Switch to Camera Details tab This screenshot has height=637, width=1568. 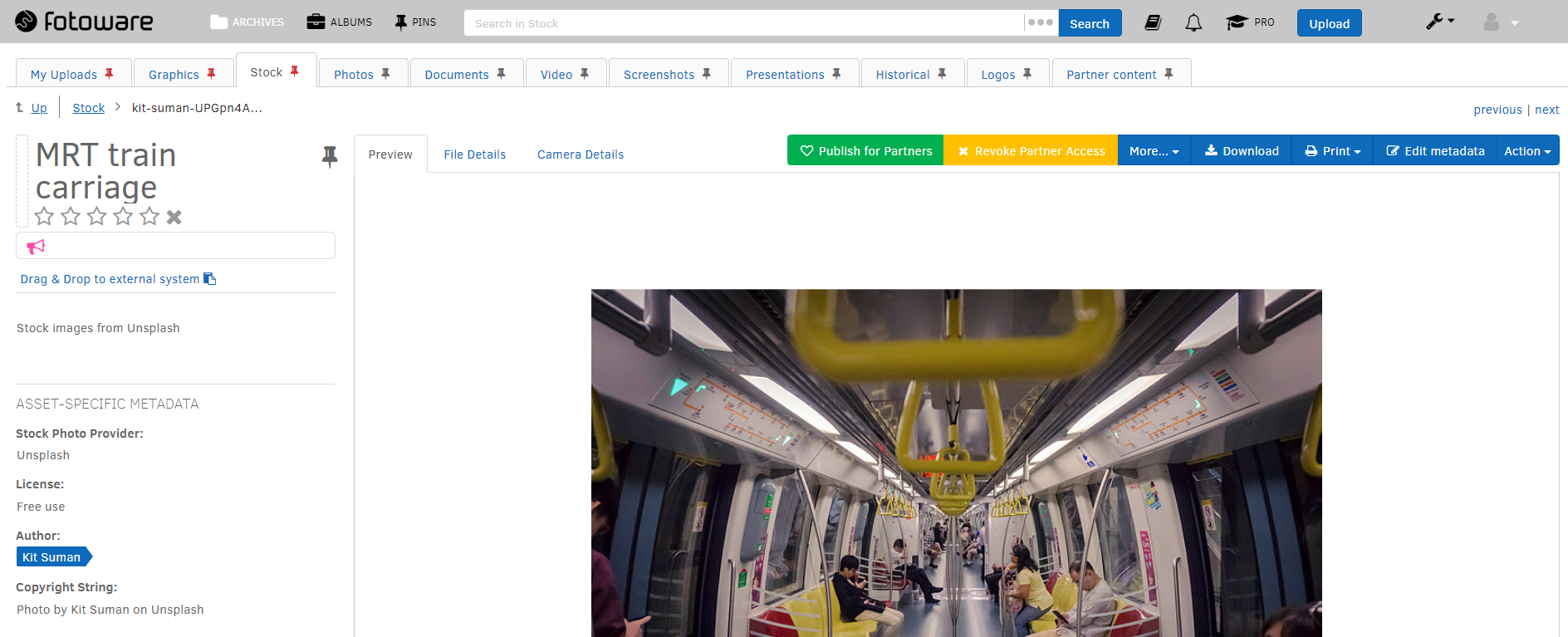[x=581, y=154]
